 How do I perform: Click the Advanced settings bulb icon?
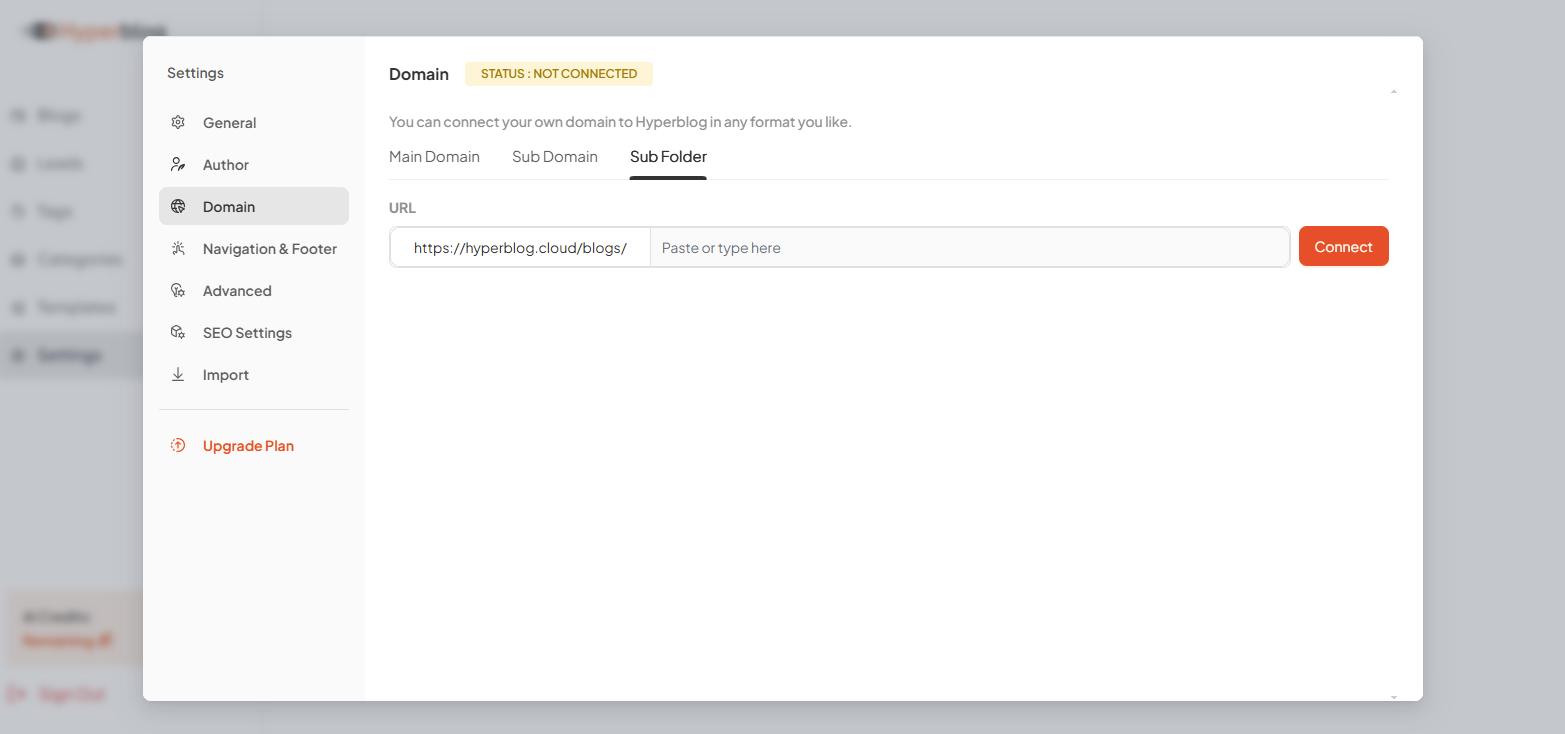178,290
